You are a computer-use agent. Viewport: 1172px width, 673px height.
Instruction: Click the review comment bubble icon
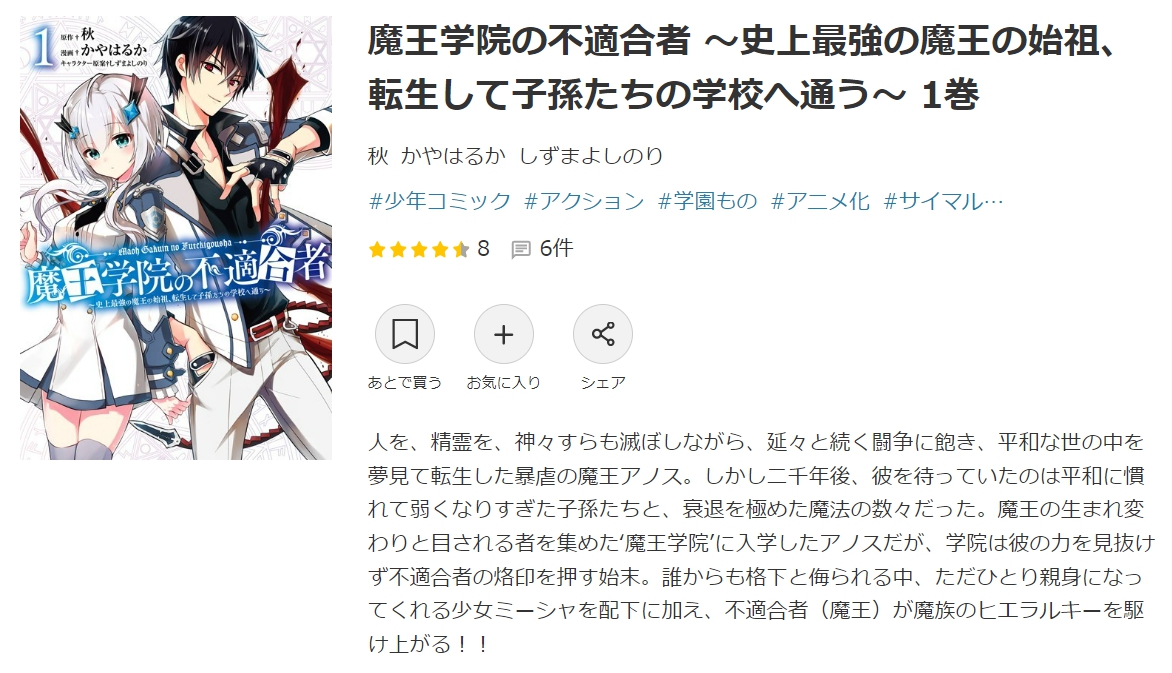coord(521,249)
